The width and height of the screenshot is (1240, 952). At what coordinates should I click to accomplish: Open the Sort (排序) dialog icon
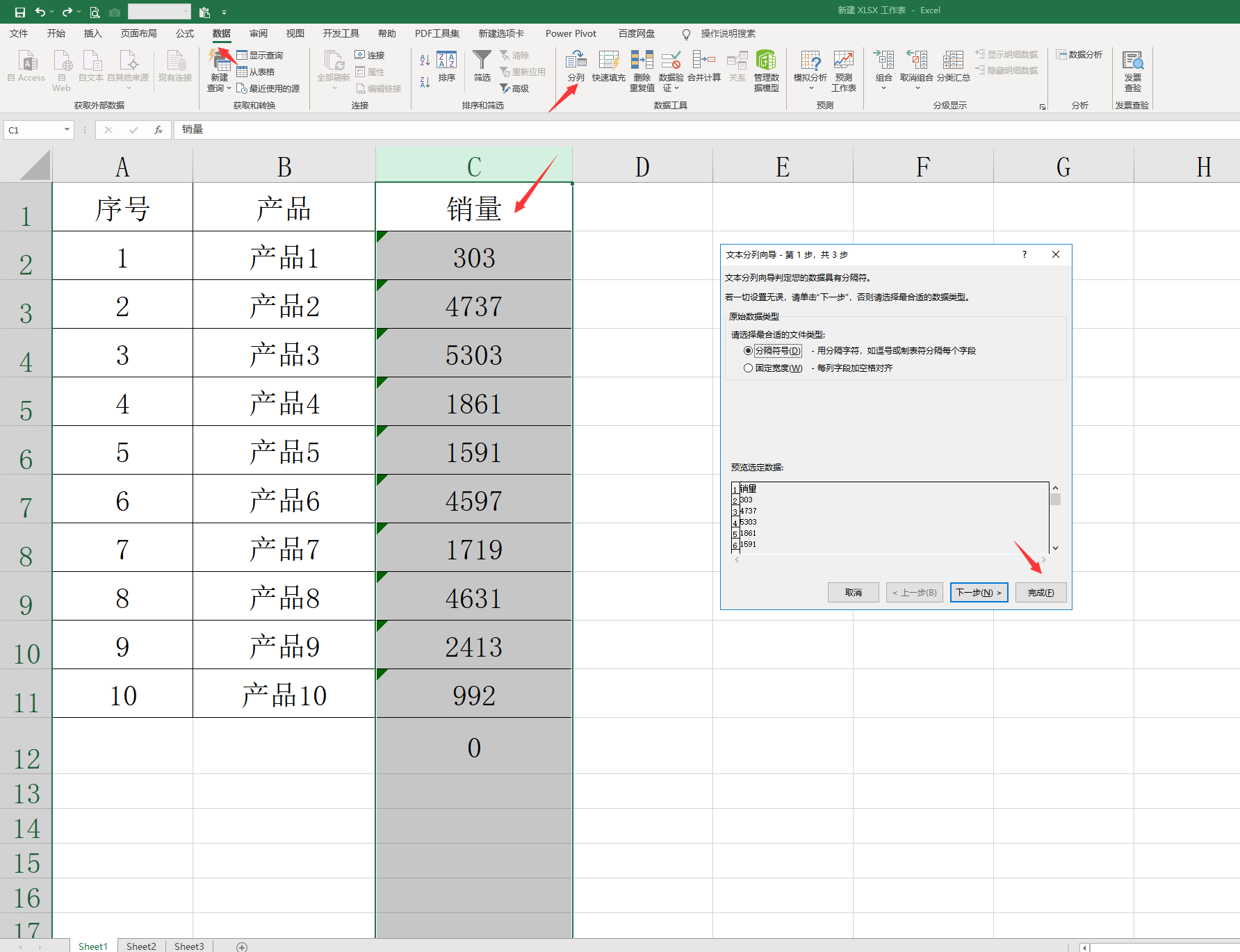[x=447, y=67]
